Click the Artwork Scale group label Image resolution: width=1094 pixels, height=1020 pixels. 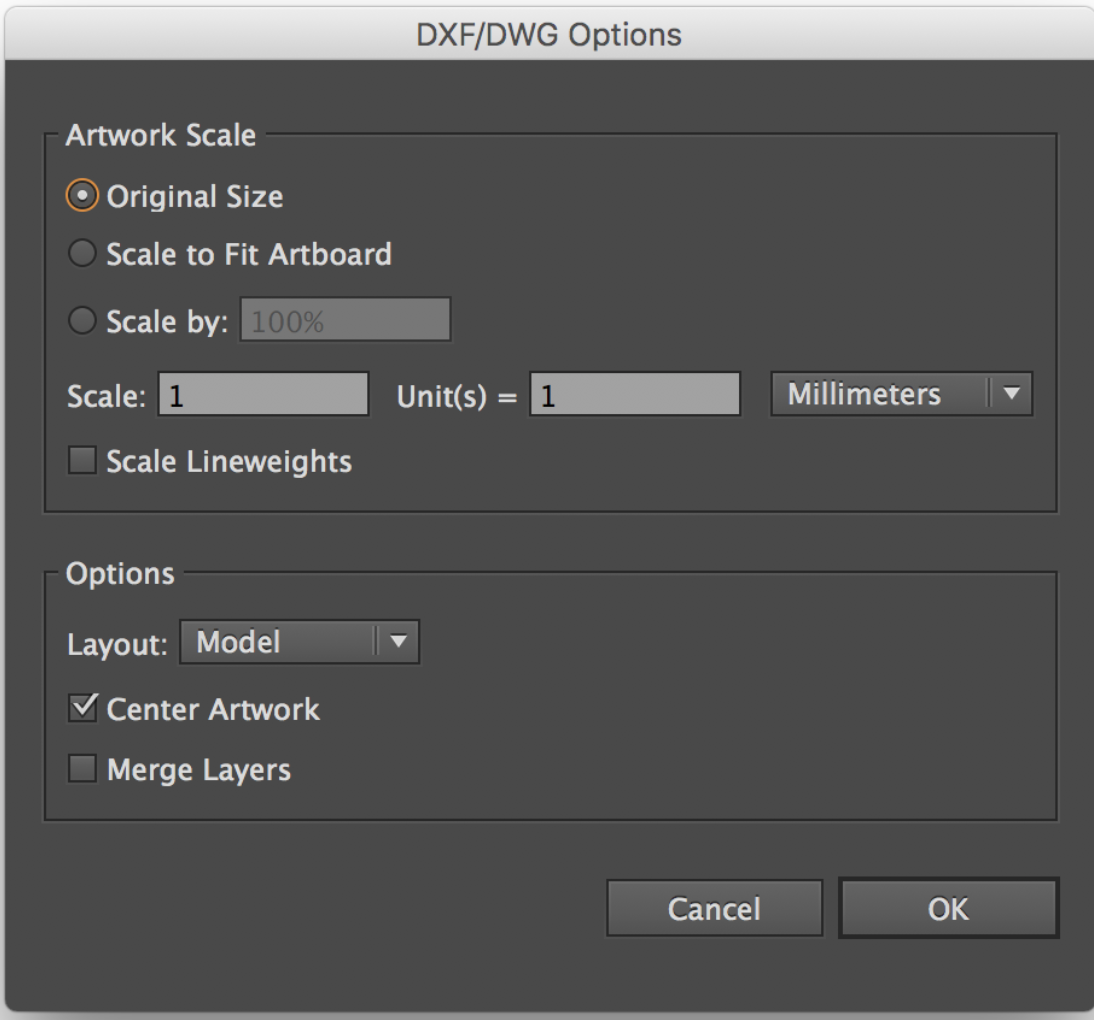[x=161, y=135]
